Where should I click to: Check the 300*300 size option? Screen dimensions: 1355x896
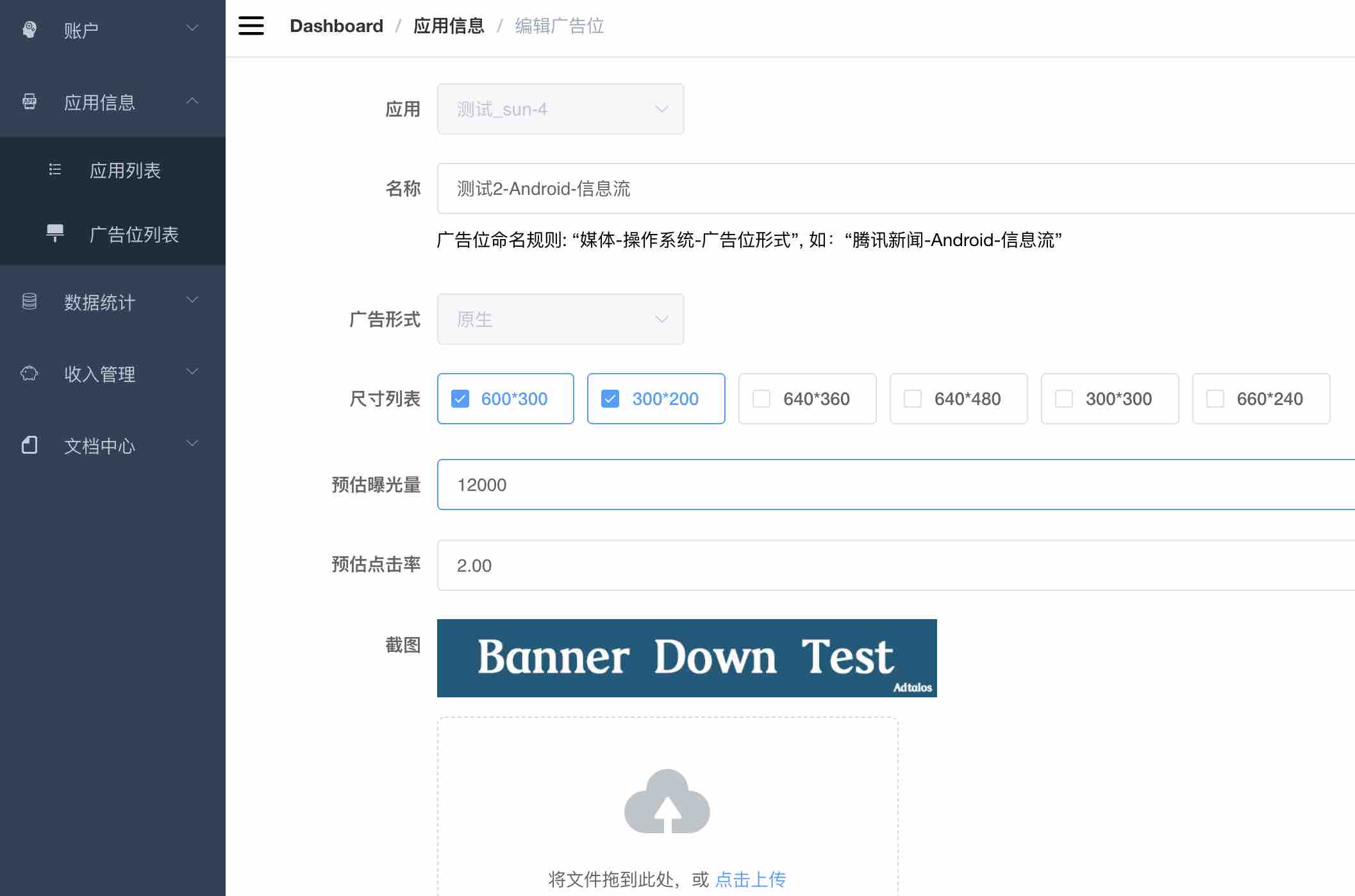(1064, 399)
